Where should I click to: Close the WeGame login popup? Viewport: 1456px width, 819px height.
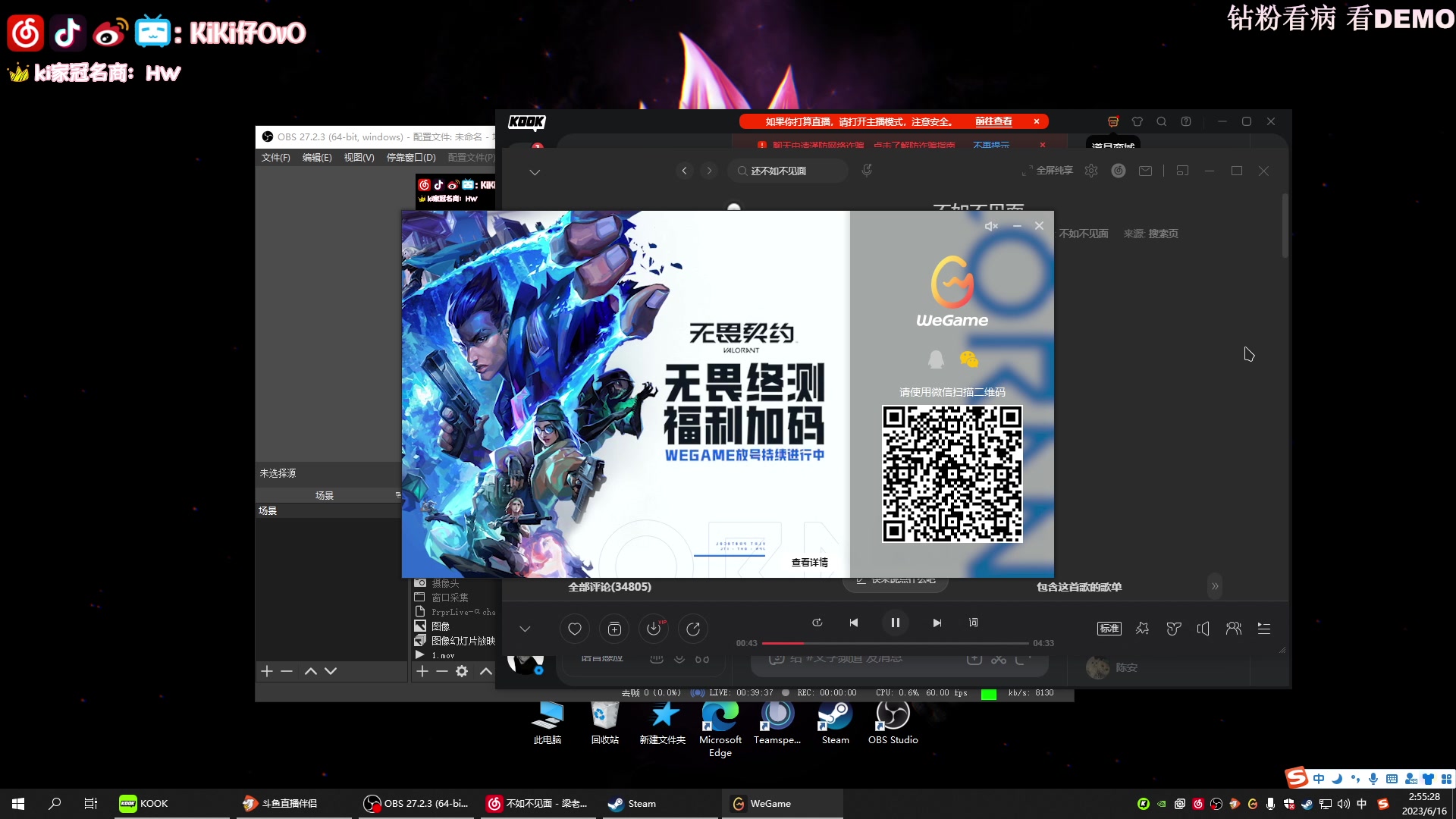[1039, 226]
